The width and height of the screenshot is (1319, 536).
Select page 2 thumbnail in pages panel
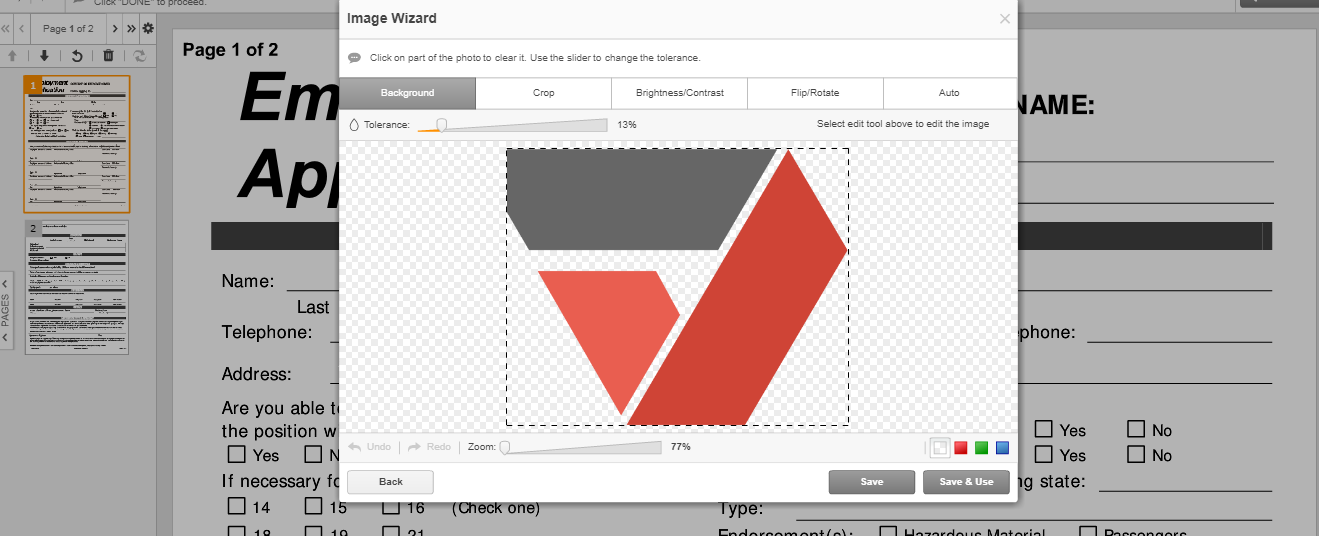[77, 288]
